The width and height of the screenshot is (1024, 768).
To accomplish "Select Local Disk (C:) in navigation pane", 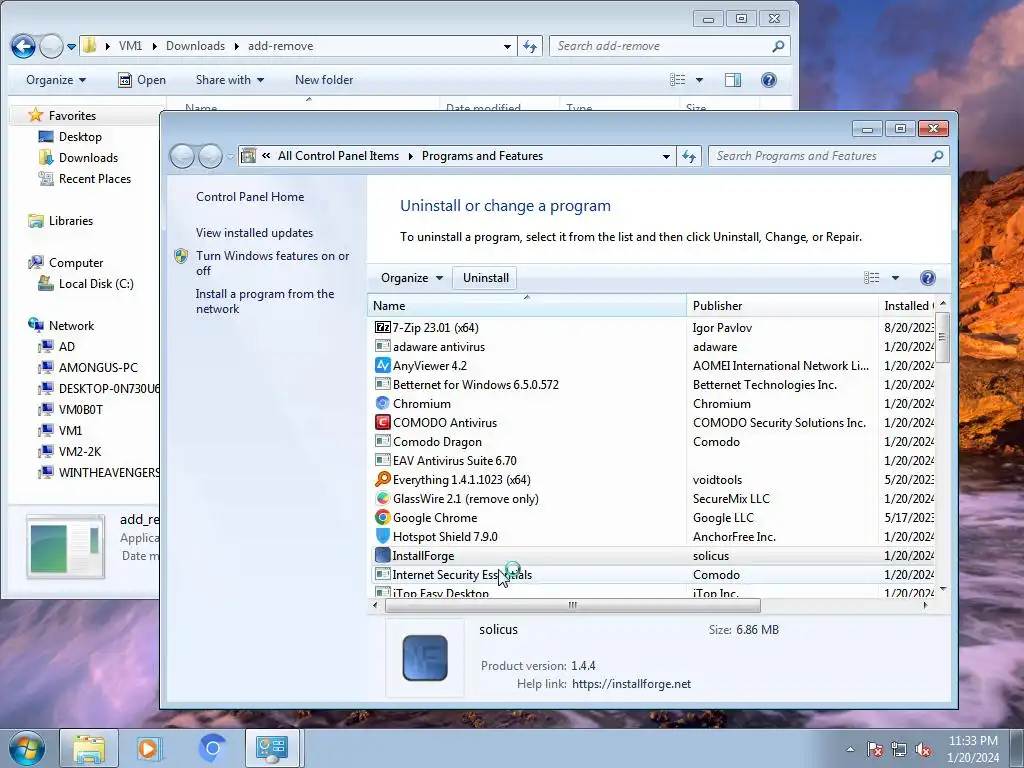I will click(95, 283).
